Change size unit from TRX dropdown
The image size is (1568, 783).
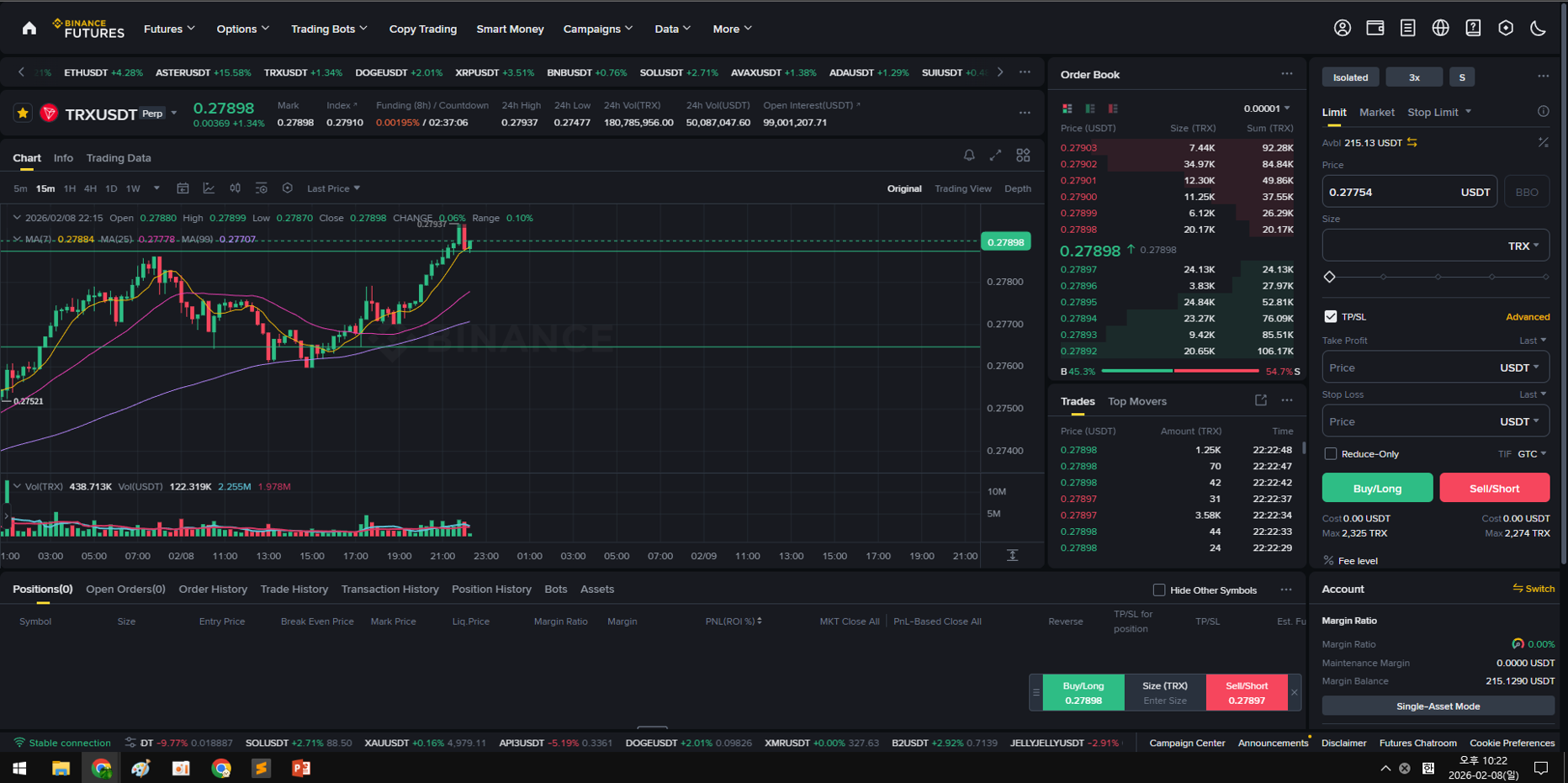[x=1523, y=246]
